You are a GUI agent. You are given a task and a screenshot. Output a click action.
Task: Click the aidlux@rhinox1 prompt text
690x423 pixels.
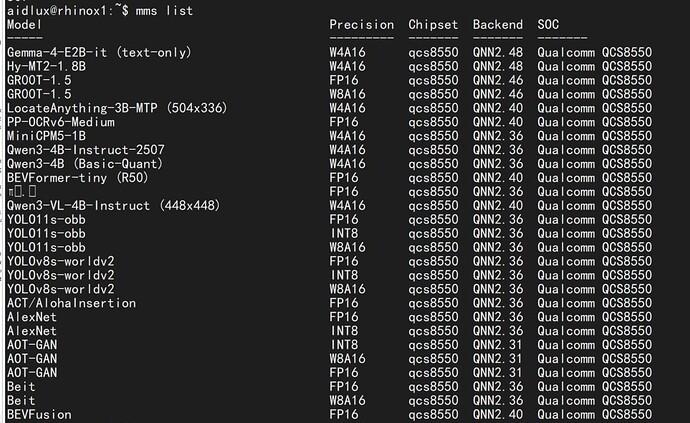57,11
